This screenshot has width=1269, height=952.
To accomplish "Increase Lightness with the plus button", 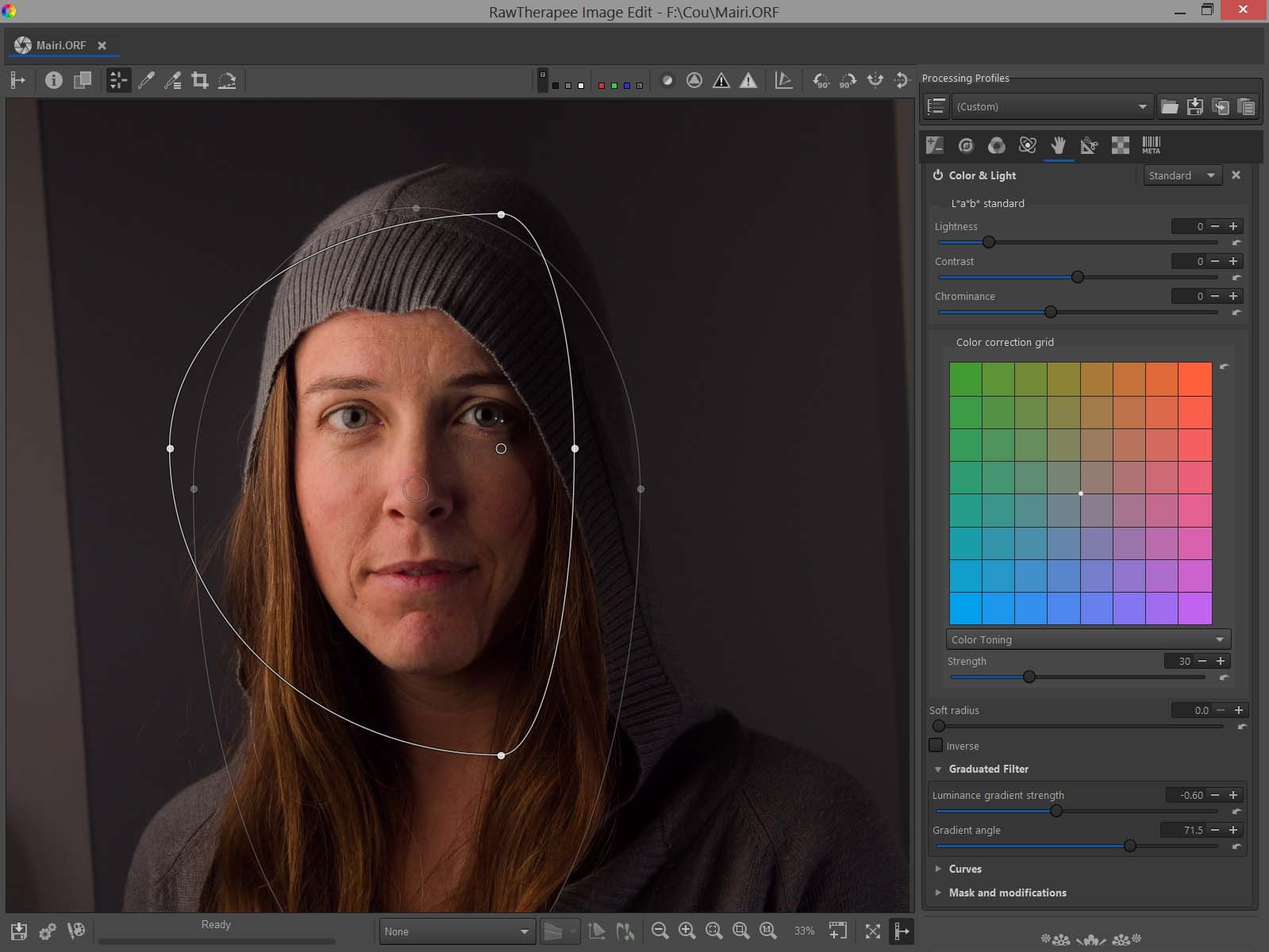I will (1233, 226).
